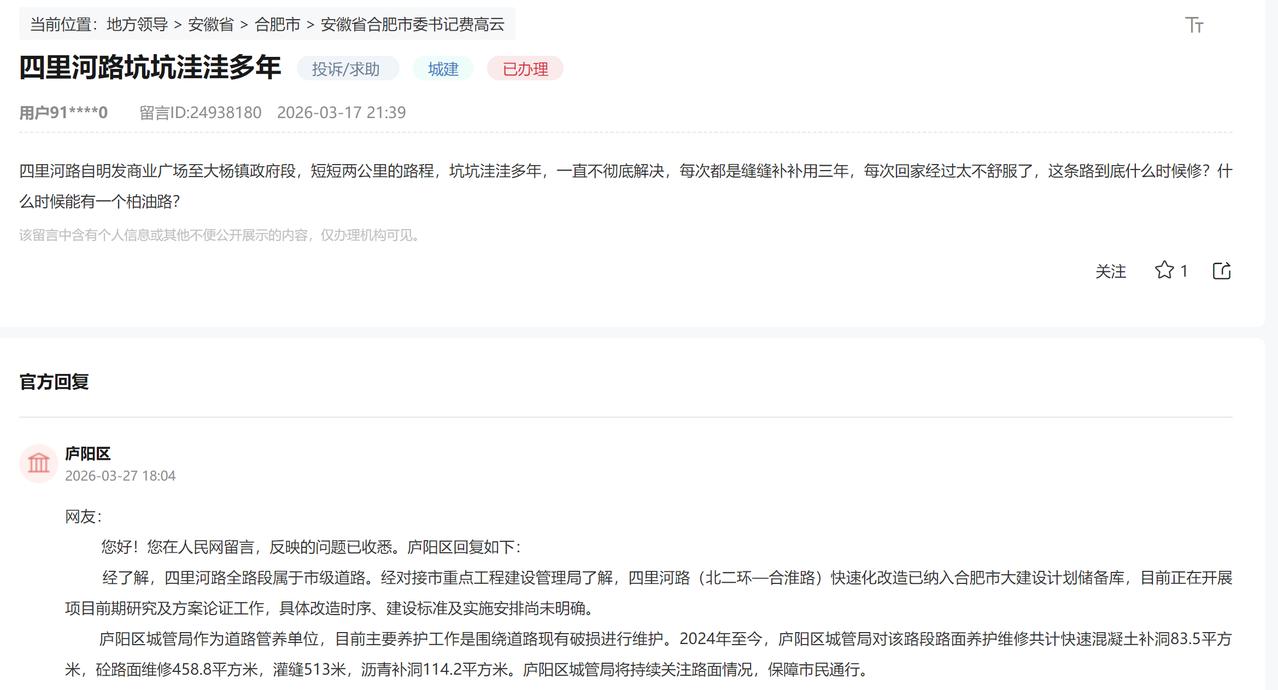1278x690 pixels.
Task: Star this message using the star icon
Action: tap(1163, 270)
